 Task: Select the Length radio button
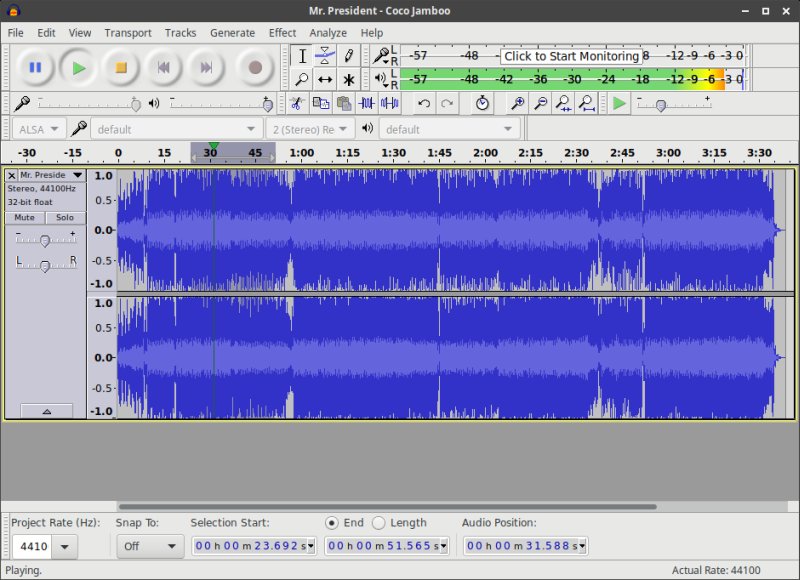[x=380, y=522]
